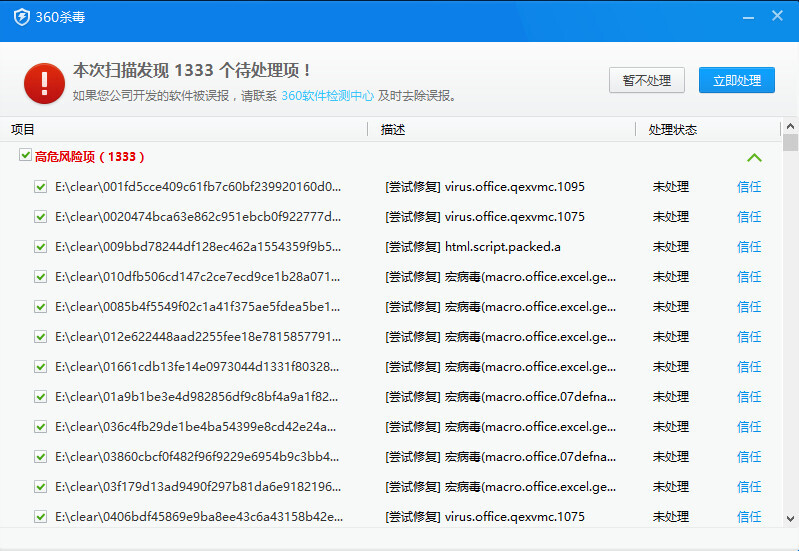The image size is (799, 551).
Task: Click the red warning exclamation icon
Action: pyautogui.click(x=44, y=83)
